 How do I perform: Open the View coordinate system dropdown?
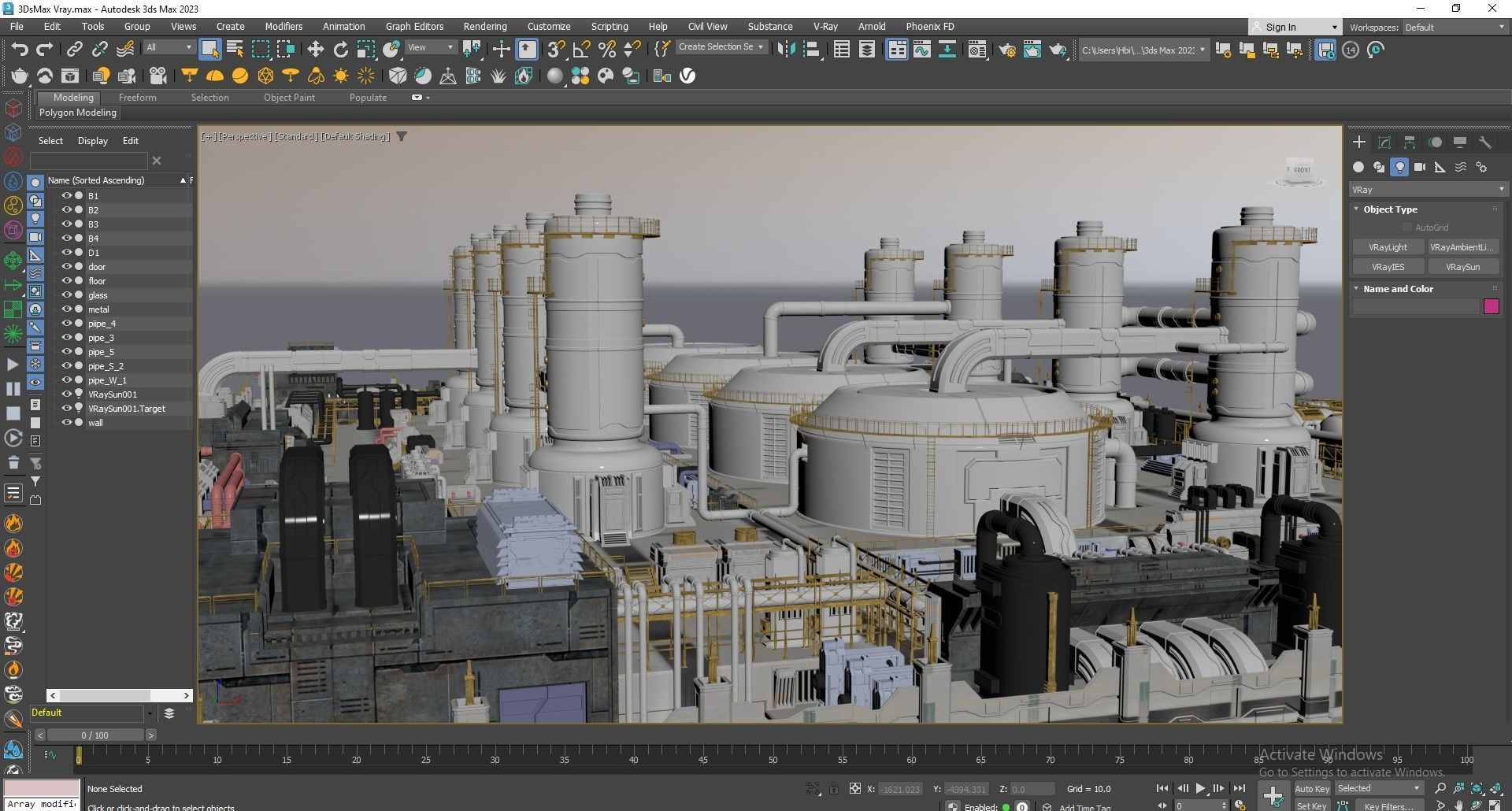point(430,47)
